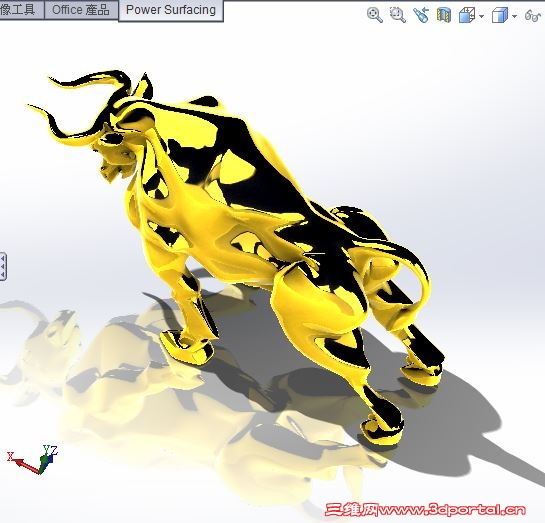Expand the collapsed left panel handle
The height and width of the screenshot is (523, 545).
[3, 266]
